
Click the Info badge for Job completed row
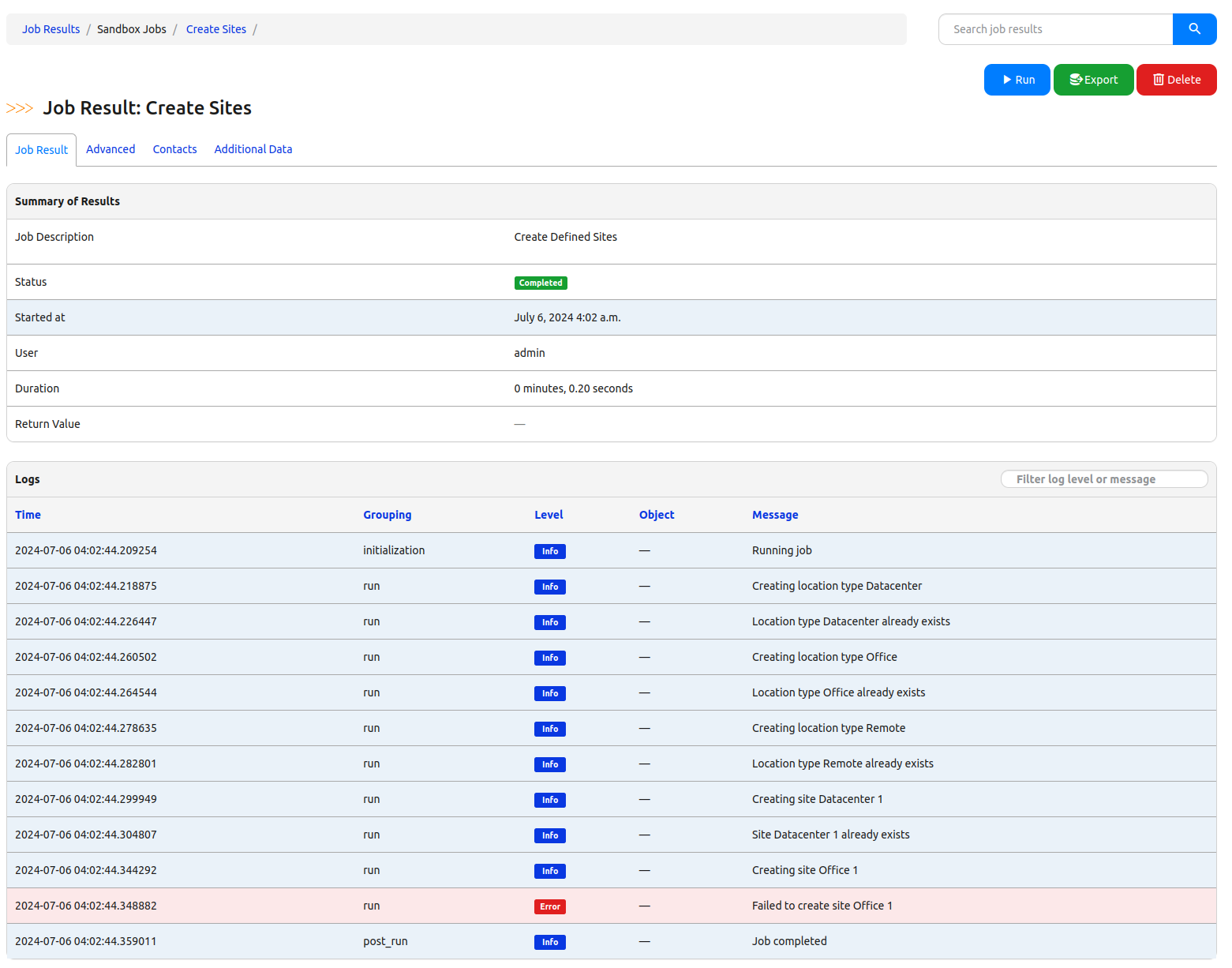click(549, 942)
